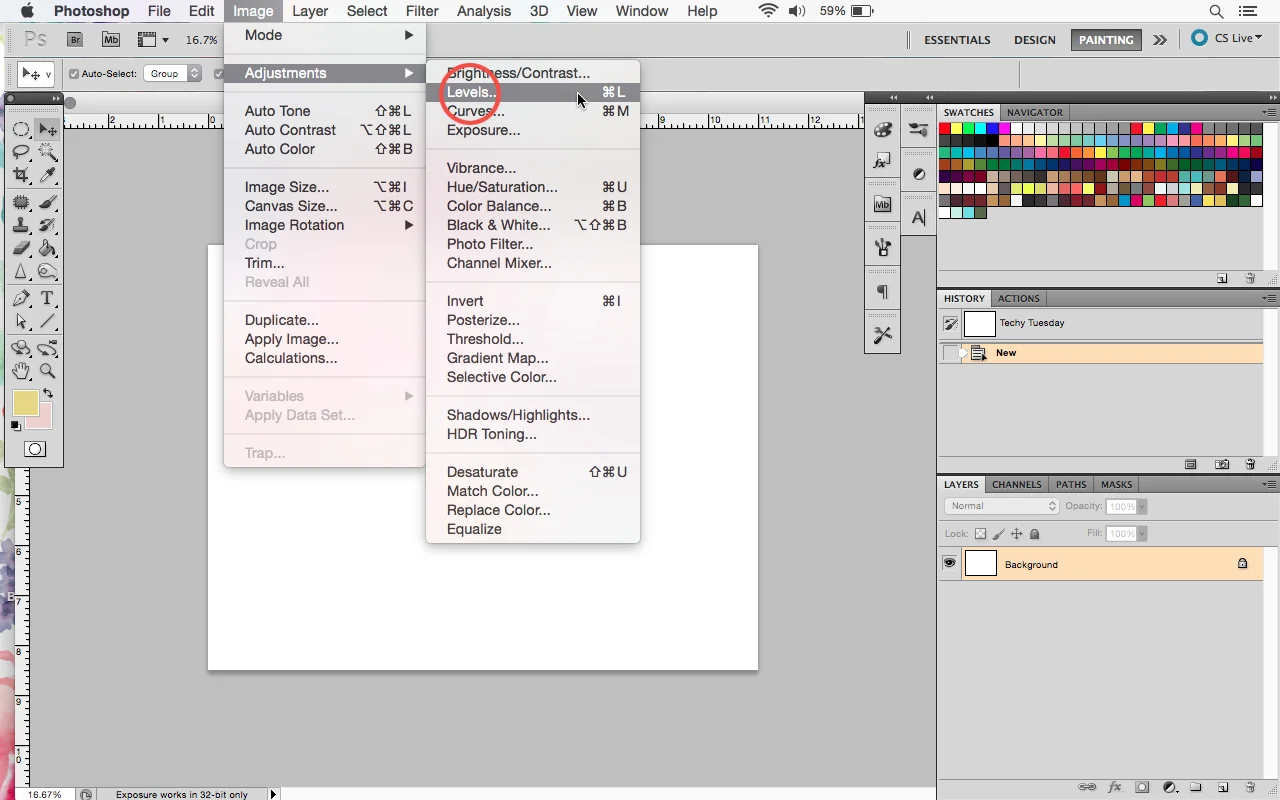Viewport: 1280px width, 800px height.
Task: Create new snapshot in History panel
Action: pos(1222,464)
